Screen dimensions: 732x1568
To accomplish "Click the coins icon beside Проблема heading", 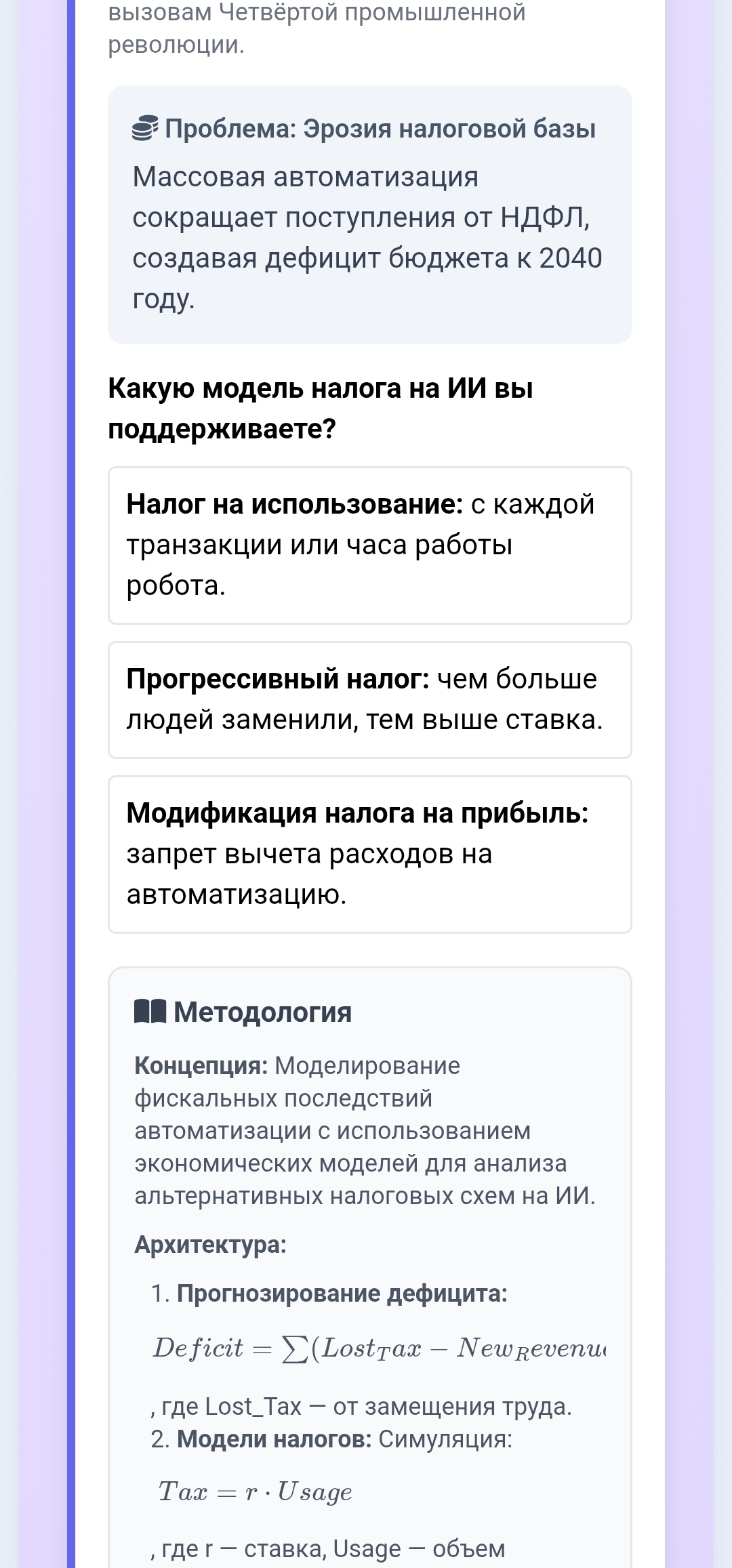I will click(x=145, y=128).
